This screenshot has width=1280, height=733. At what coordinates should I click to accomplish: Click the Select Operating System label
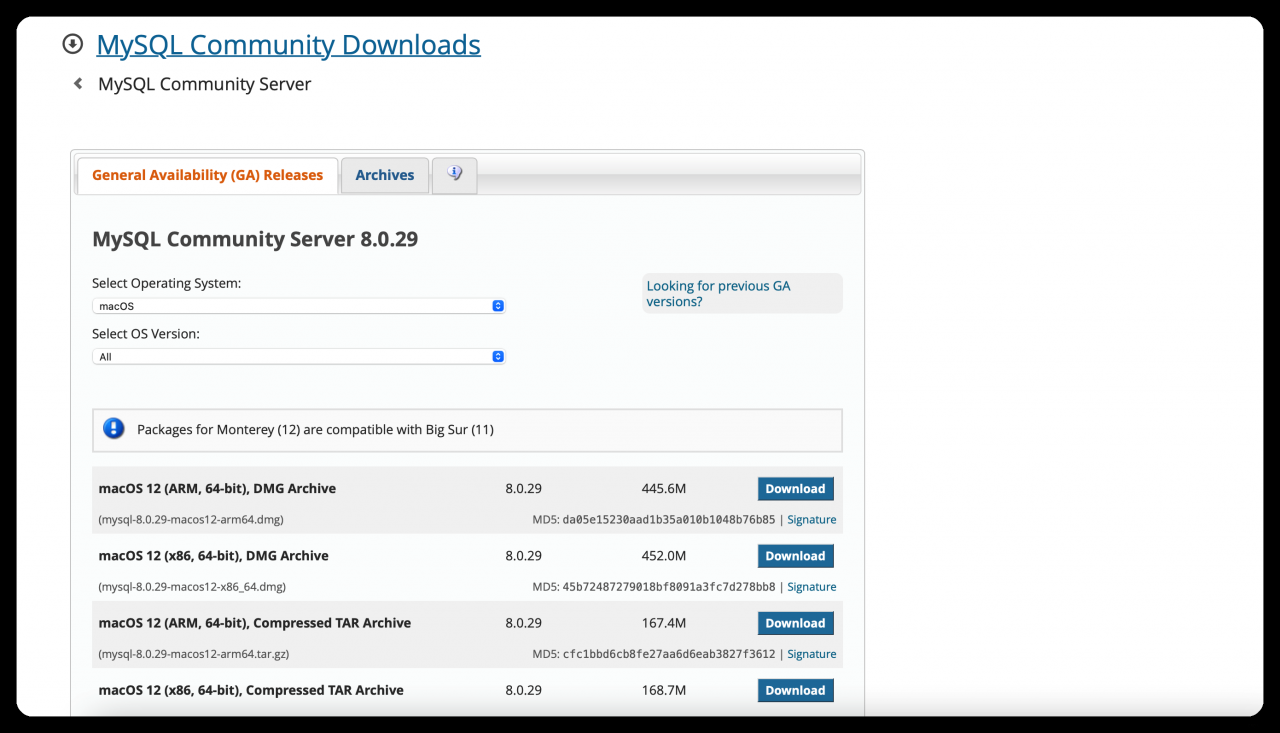166,284
